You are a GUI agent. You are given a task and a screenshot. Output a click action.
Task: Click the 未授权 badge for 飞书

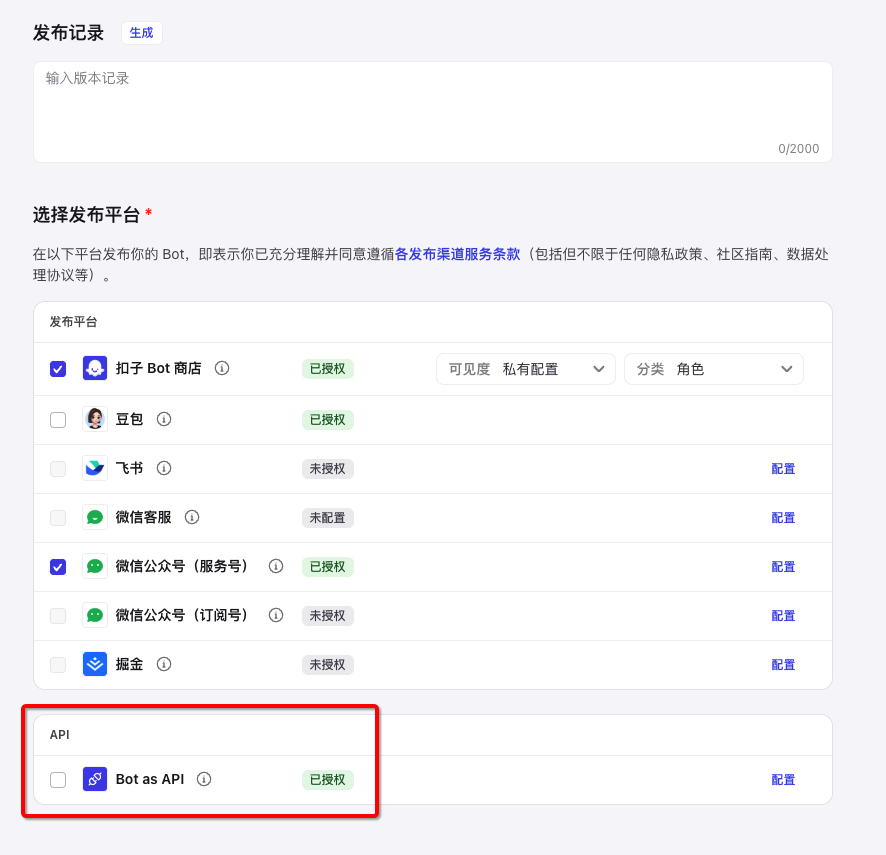(328, 469)
